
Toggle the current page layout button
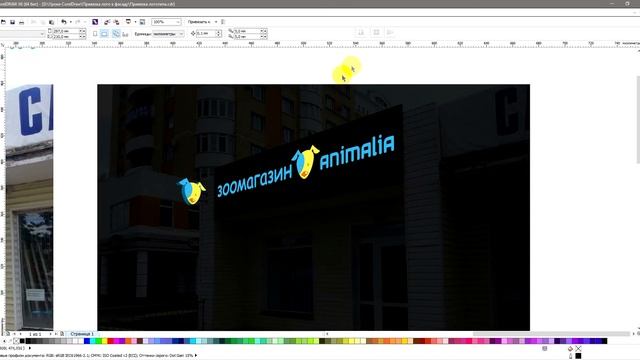point(125,34)
